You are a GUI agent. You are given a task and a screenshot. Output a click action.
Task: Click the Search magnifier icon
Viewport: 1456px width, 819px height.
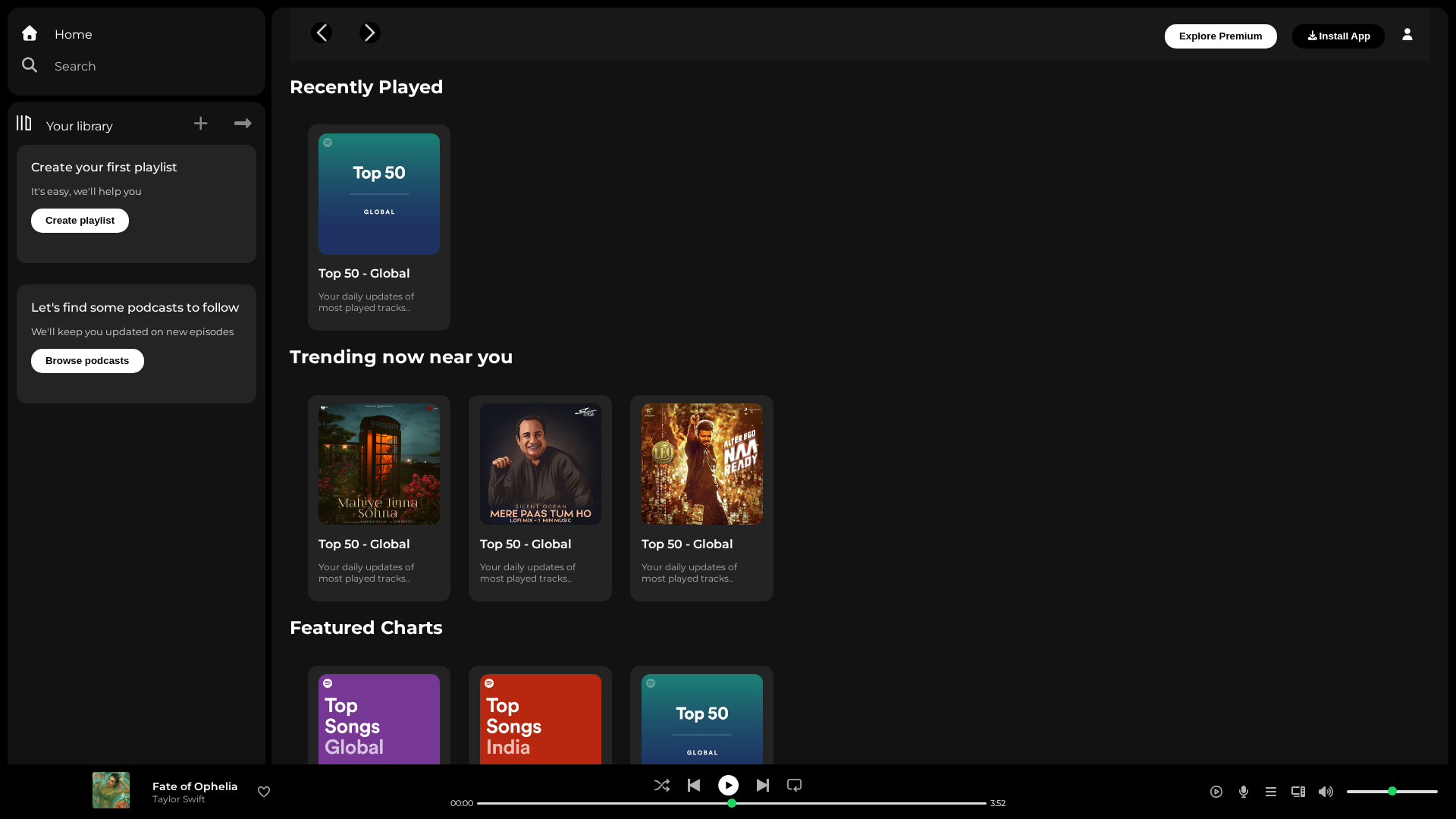click(30, 65)
